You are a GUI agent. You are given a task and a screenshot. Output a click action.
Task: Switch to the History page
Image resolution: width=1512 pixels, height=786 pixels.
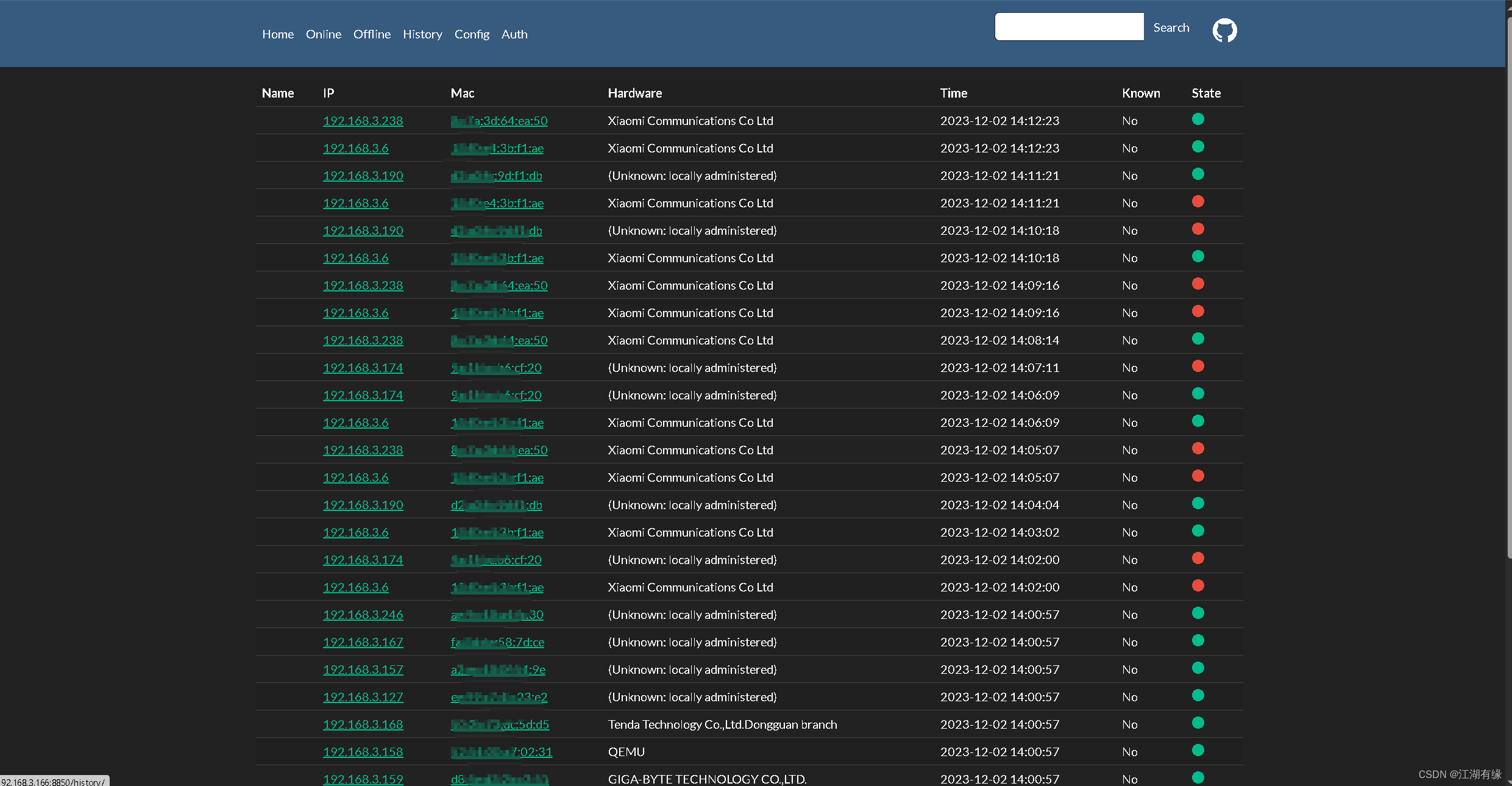pyautogui.click(x=422, y=34)
